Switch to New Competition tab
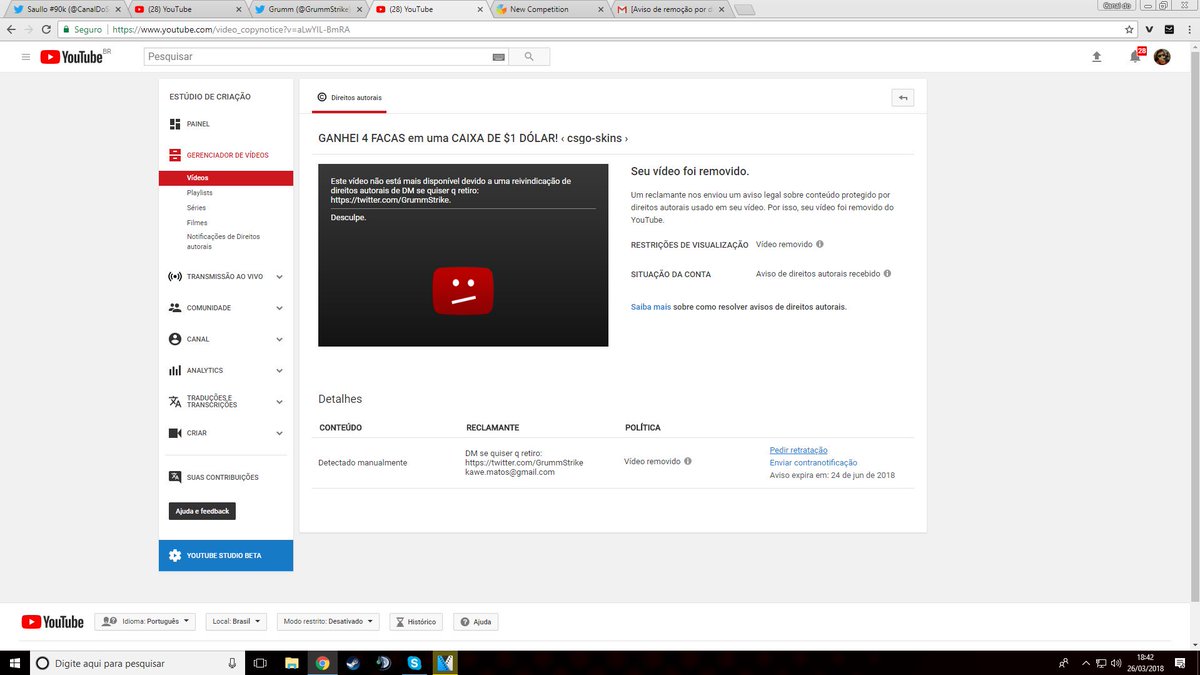The height and width of the screenshot is (675, 1200). click(x=550, y=9)
